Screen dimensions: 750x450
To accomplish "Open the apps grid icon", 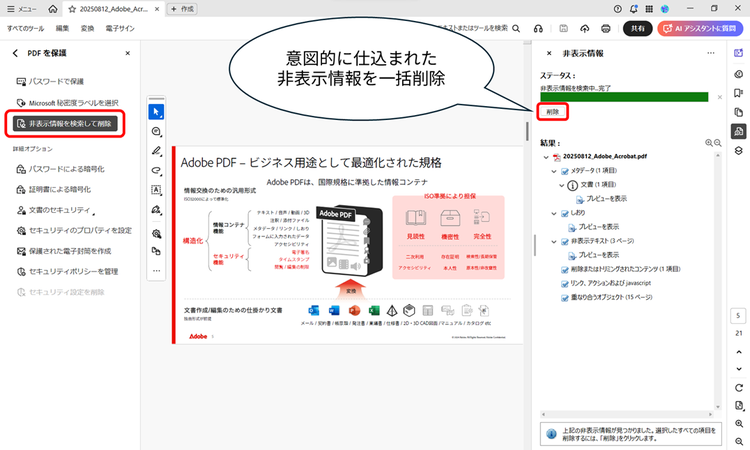I will (x=649, y=9).
